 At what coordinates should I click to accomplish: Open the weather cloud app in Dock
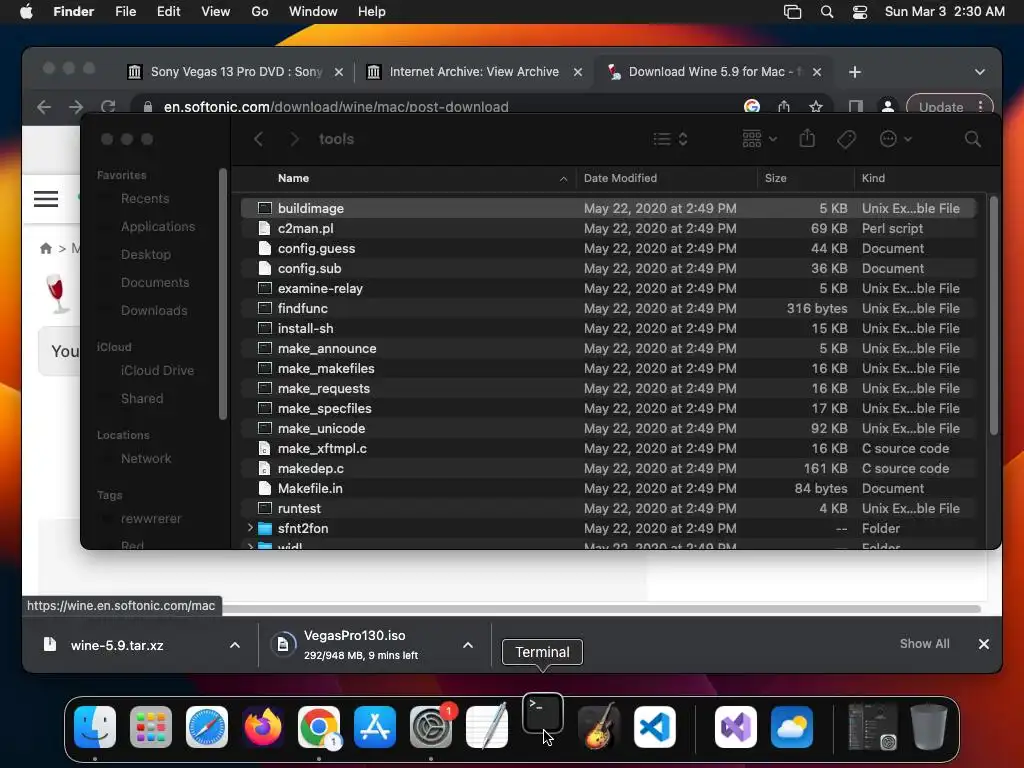pos(792,727)
